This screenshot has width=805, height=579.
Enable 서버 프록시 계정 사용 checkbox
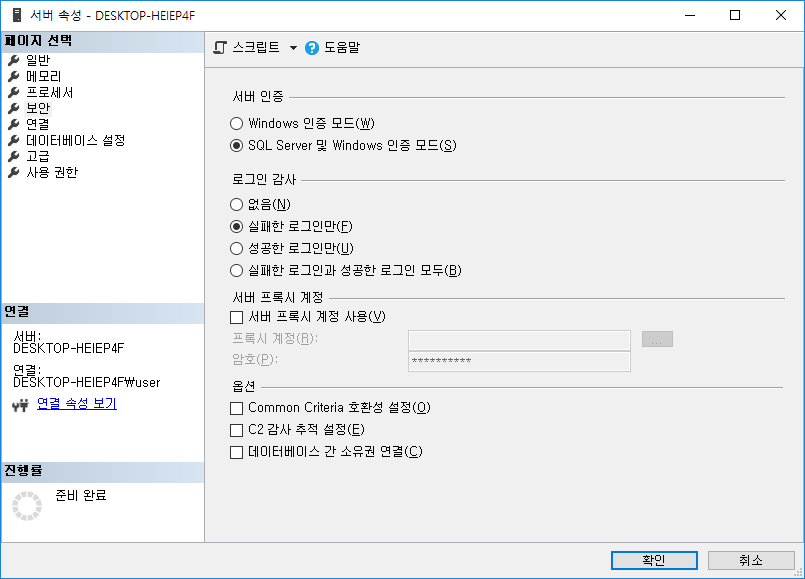236,317
